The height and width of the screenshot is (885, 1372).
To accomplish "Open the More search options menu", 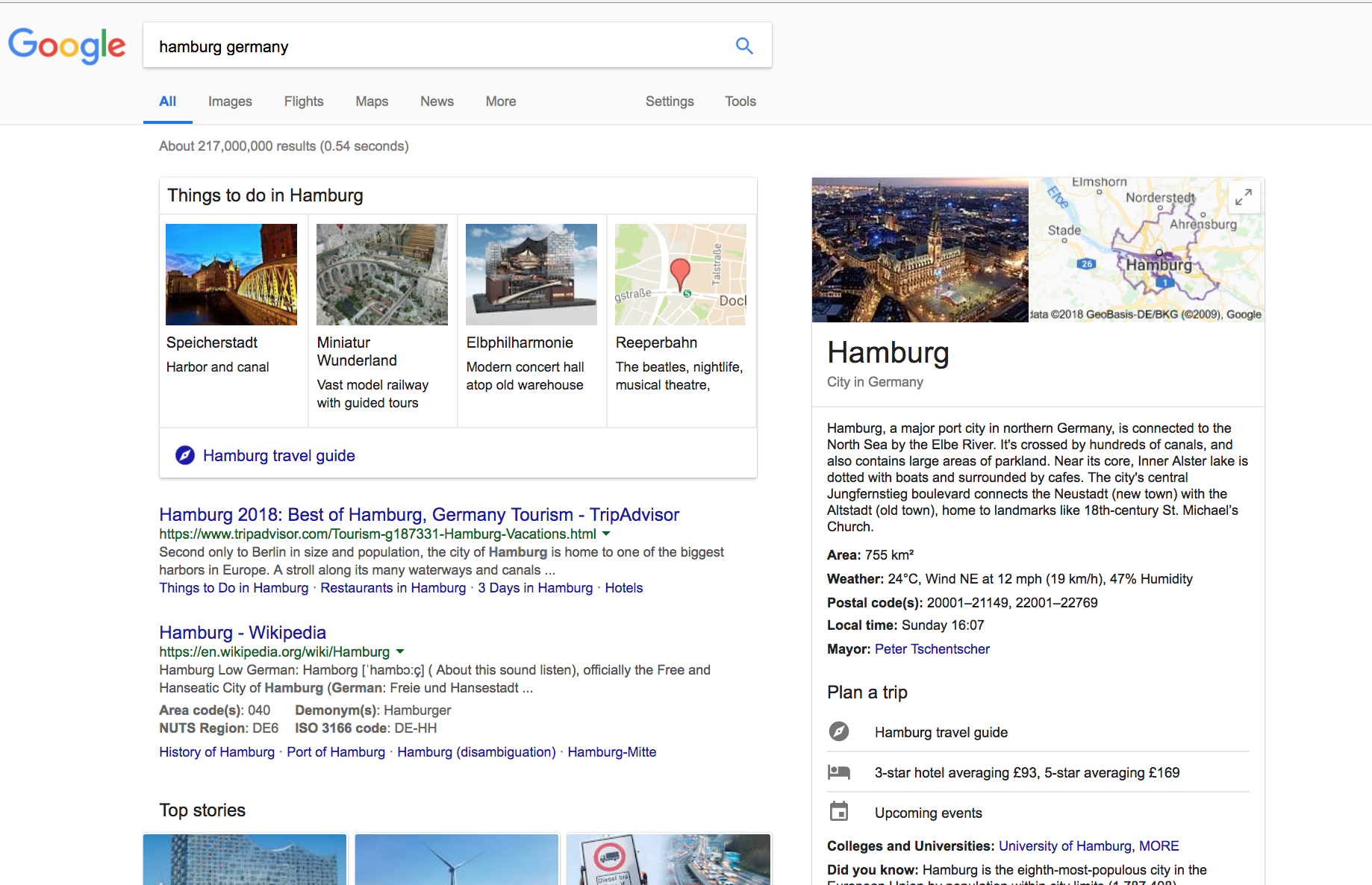I will click(500, 101).
